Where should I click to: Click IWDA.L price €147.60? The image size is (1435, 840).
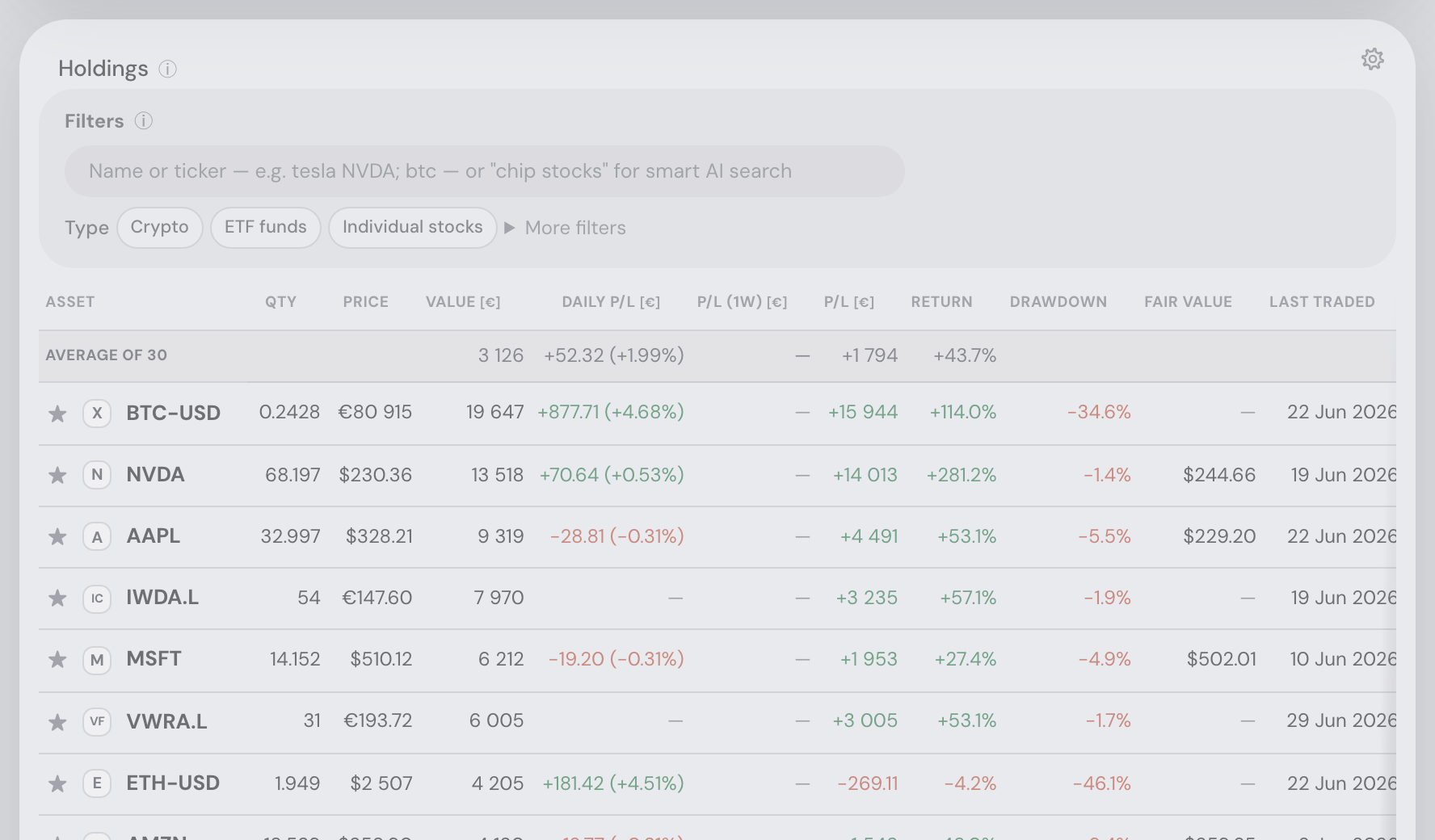pos(377,598)
